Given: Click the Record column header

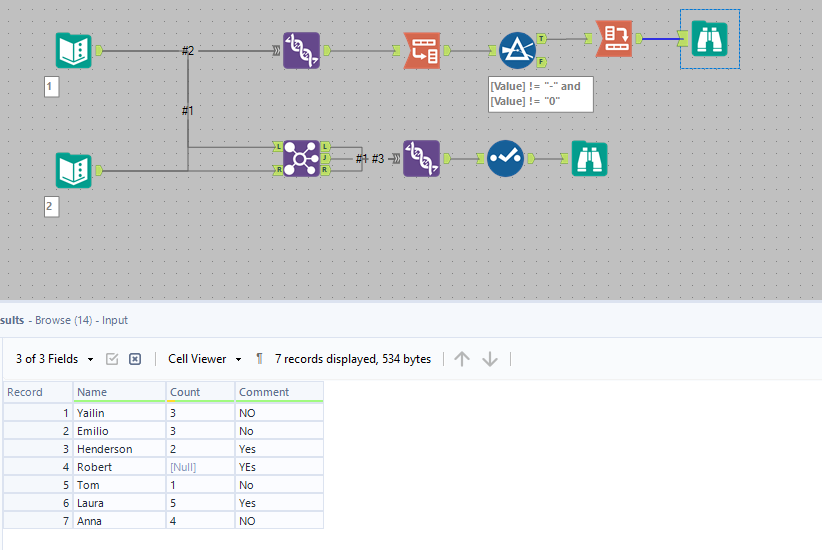Looking at the screenshot, I should (x=38, y=392).
